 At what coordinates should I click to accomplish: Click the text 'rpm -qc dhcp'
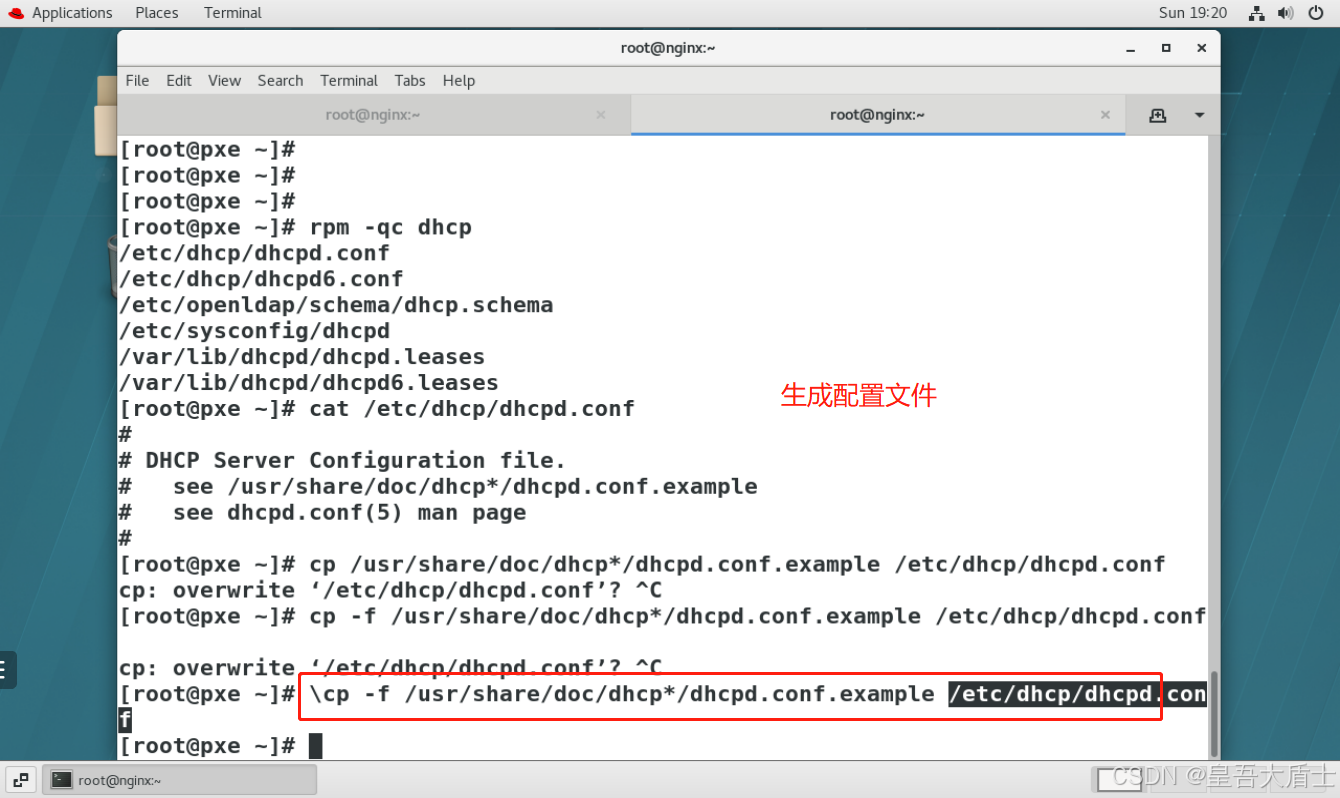tap(390, 227)
